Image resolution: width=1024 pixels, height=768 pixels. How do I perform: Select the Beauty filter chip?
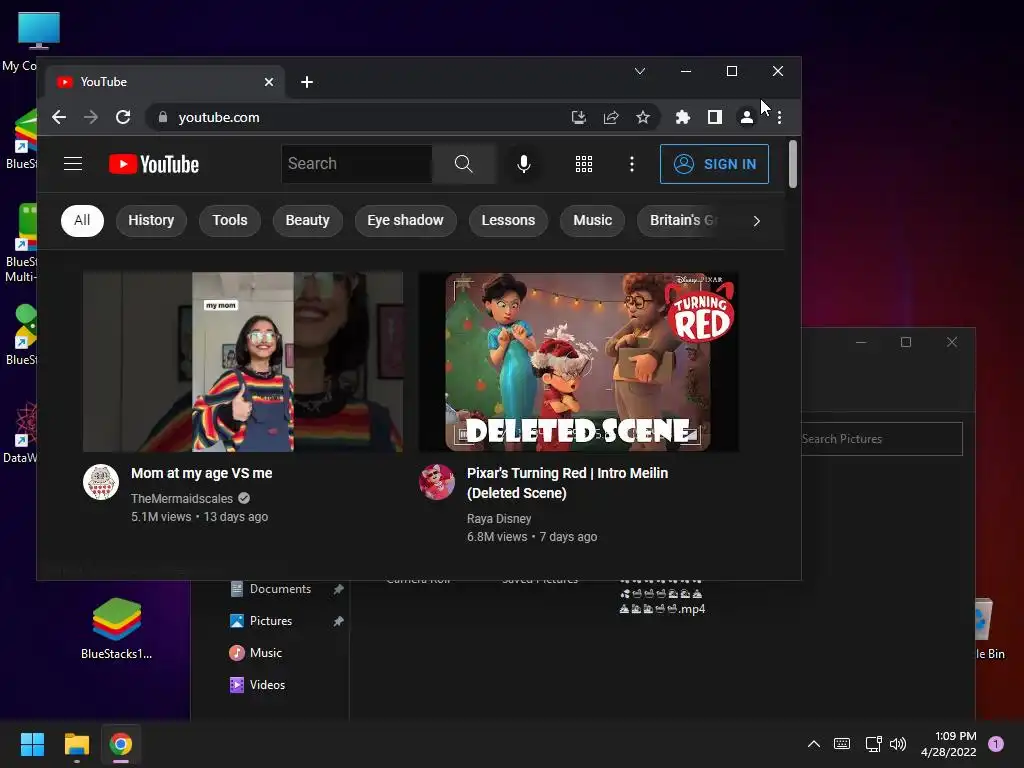pyautogui.click(x=307, y=221)
